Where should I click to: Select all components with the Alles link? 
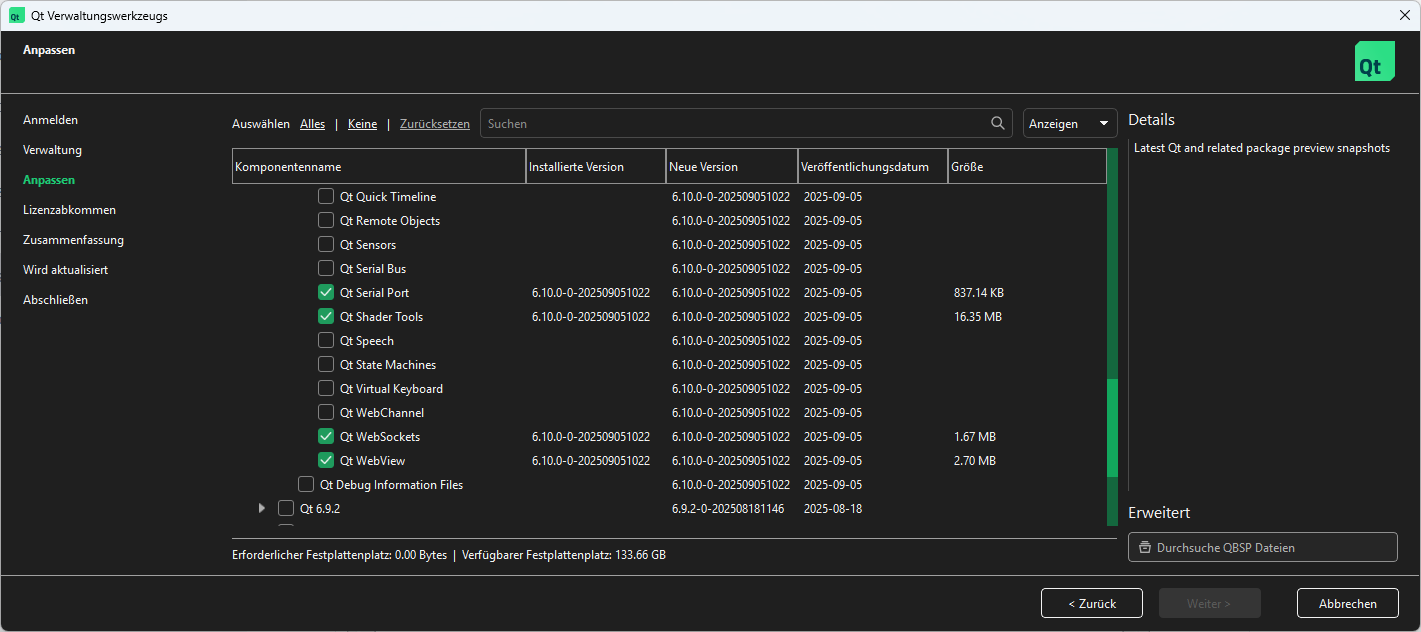coord(312,124)
